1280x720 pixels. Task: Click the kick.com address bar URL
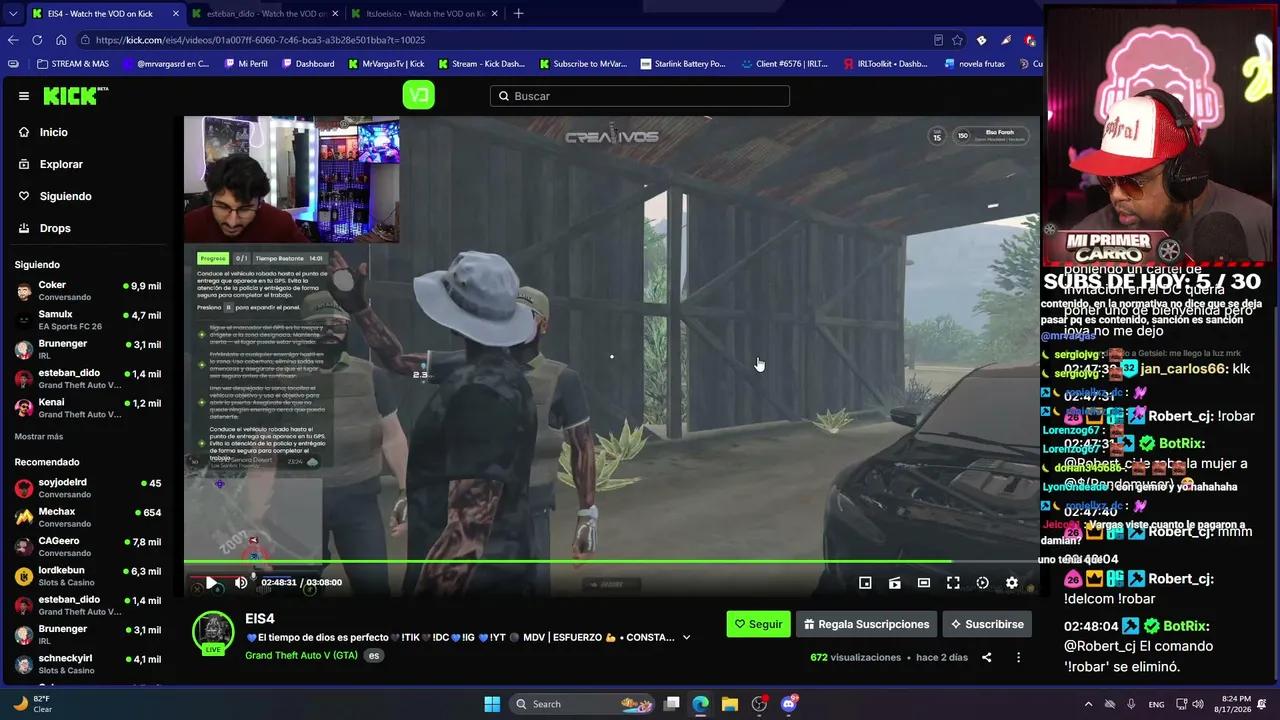(261, 40)
